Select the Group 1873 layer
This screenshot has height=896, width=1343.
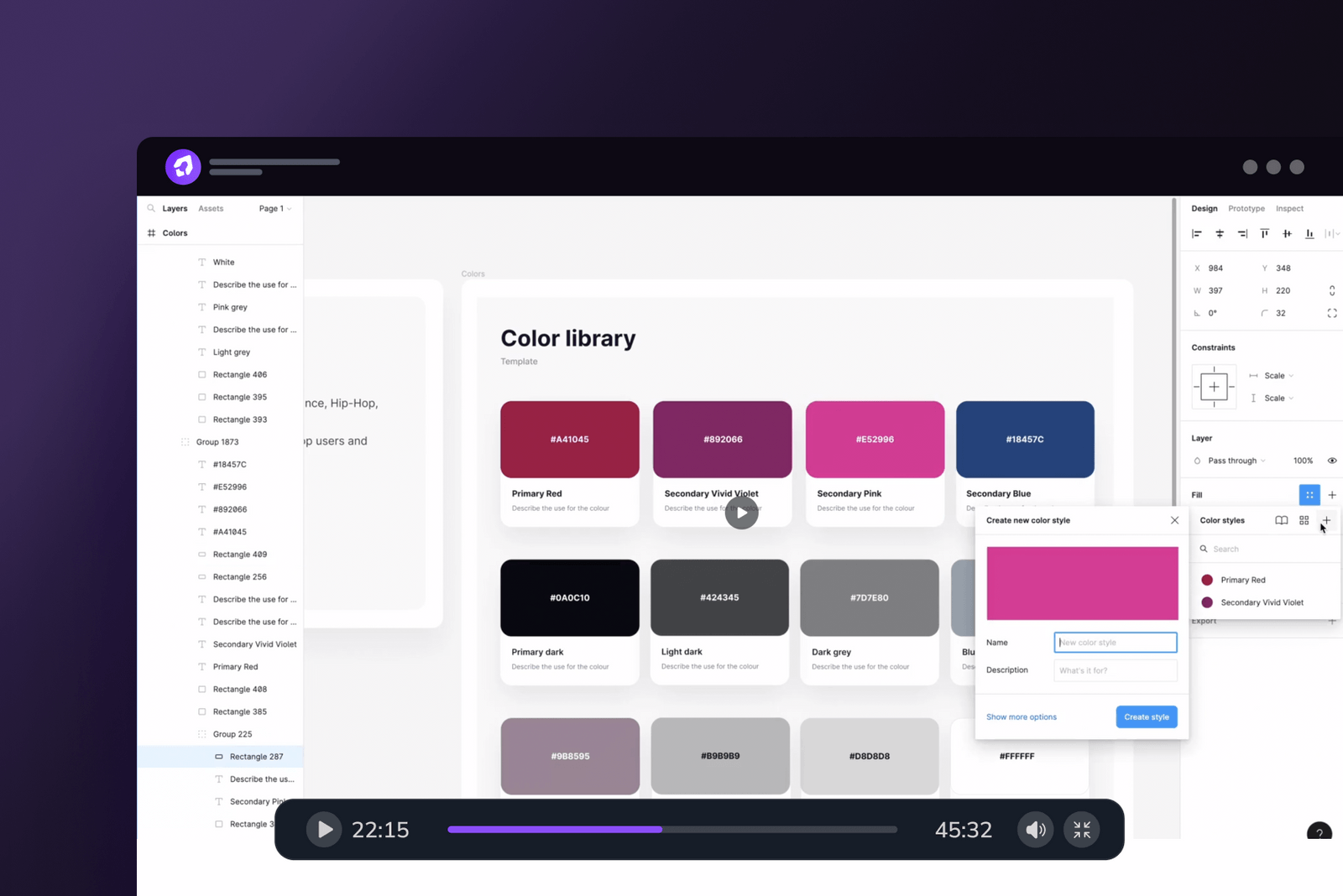pyautogui.click(x=220, y=442)
